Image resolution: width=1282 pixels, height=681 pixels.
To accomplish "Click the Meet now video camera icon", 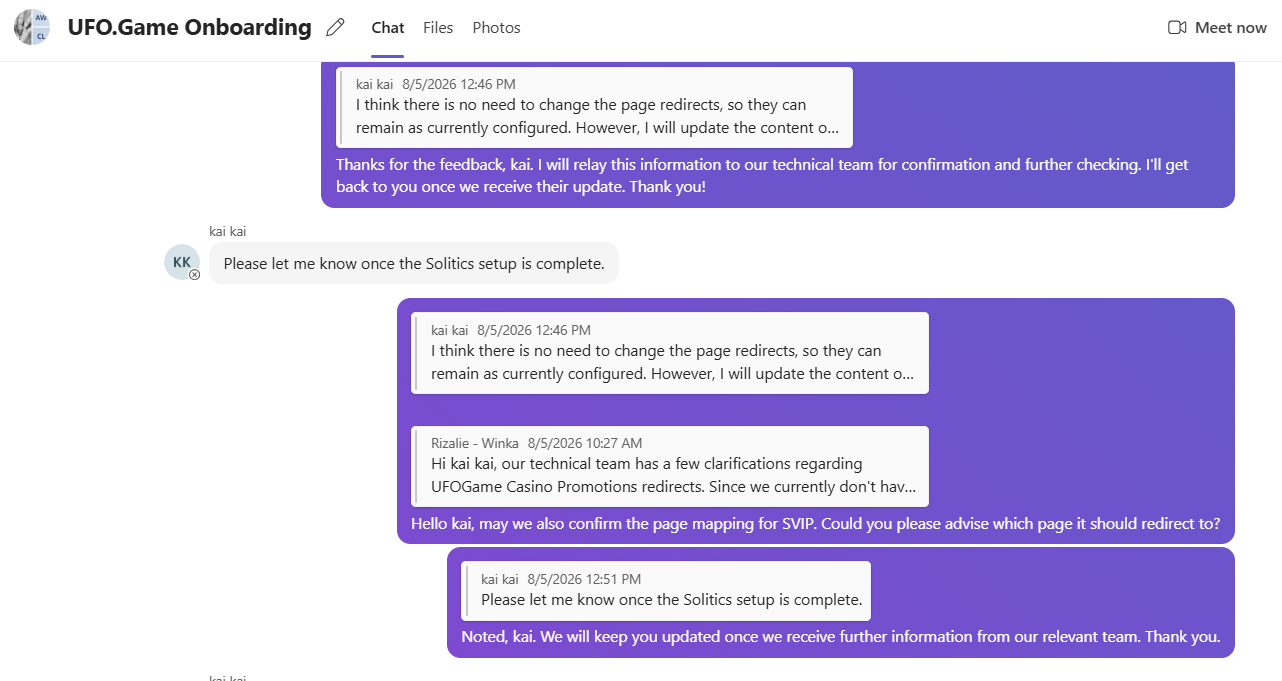I will (x=1177, y=27).
